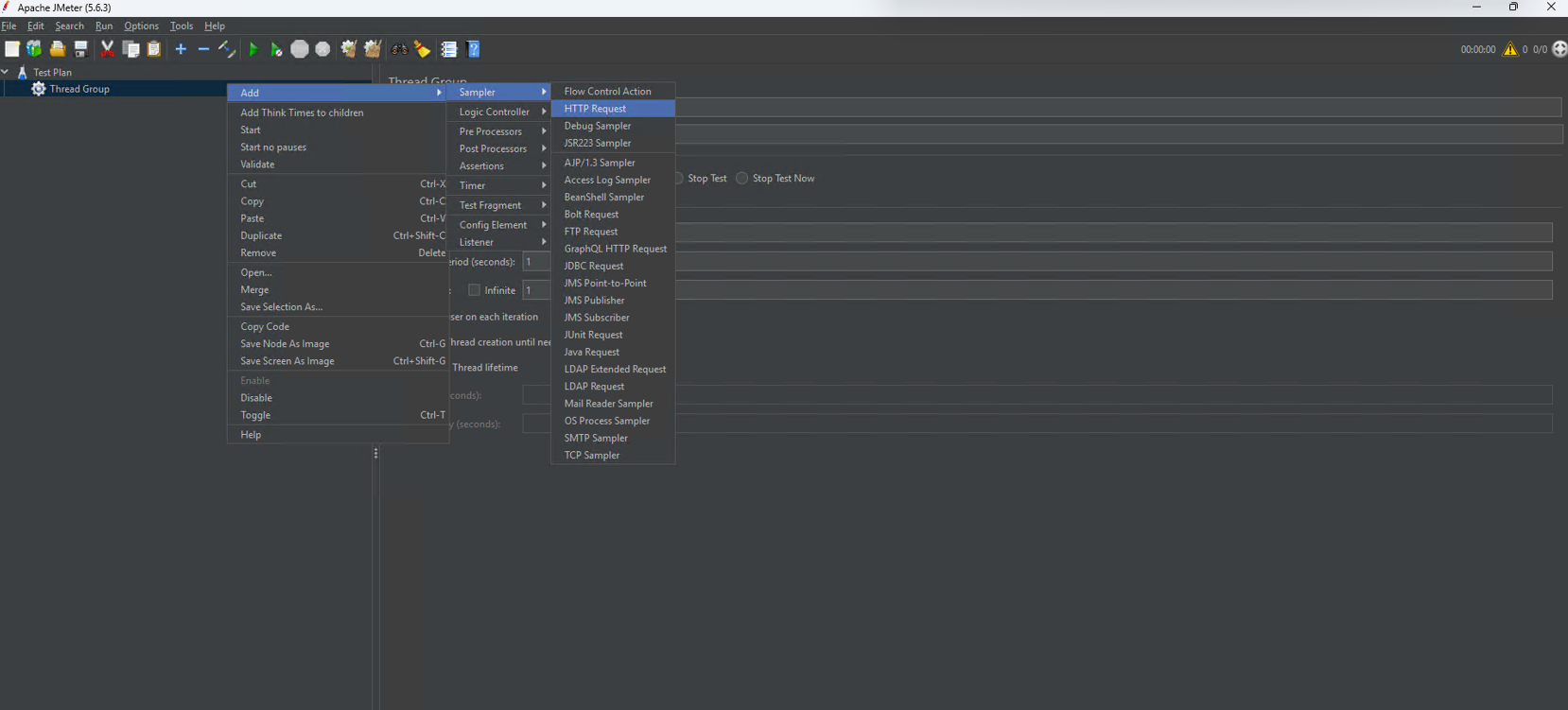
Task: Click the Reset Search broom icon
Action: point(422,49)
